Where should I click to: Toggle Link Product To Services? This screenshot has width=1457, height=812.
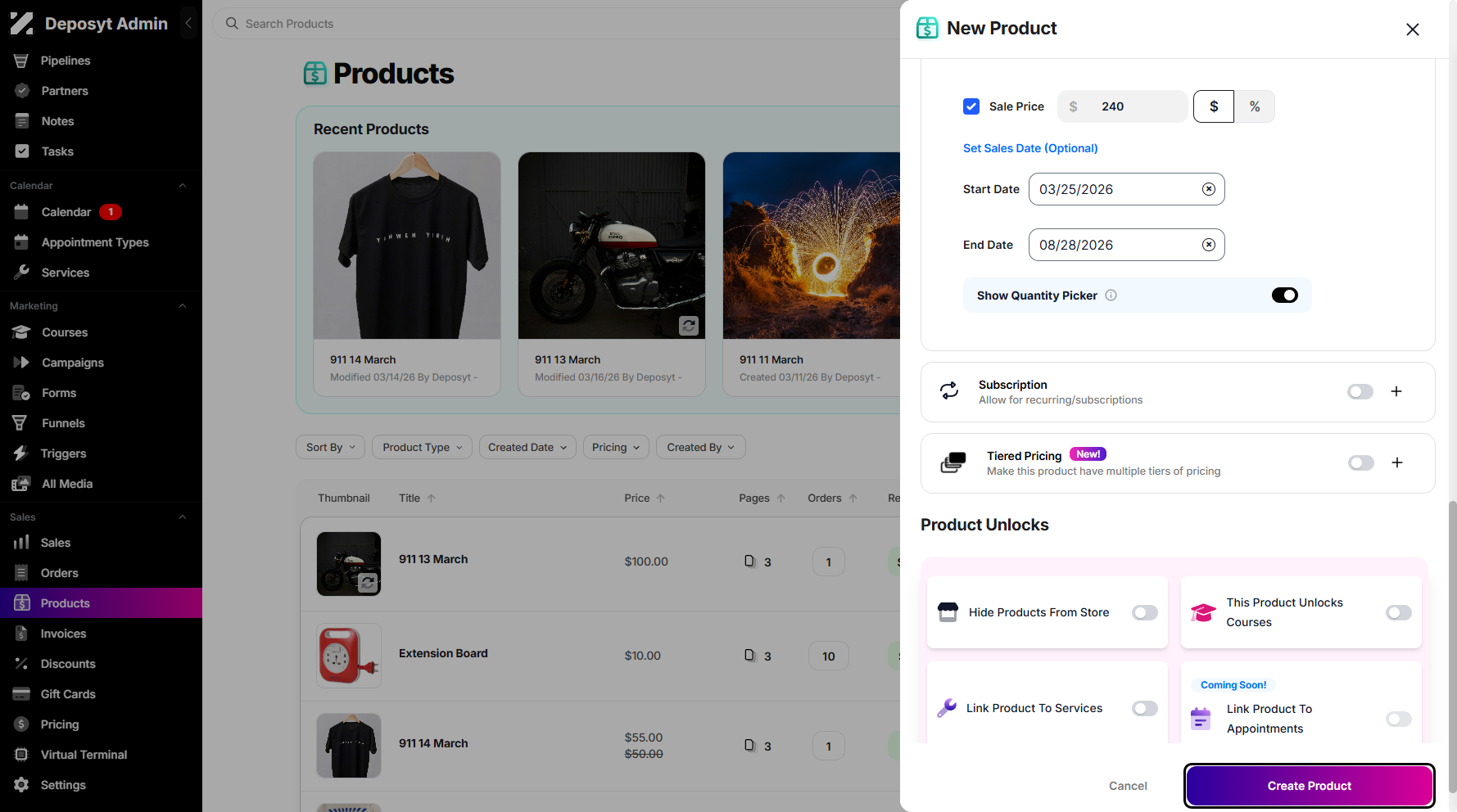[x=1145, y=709]
